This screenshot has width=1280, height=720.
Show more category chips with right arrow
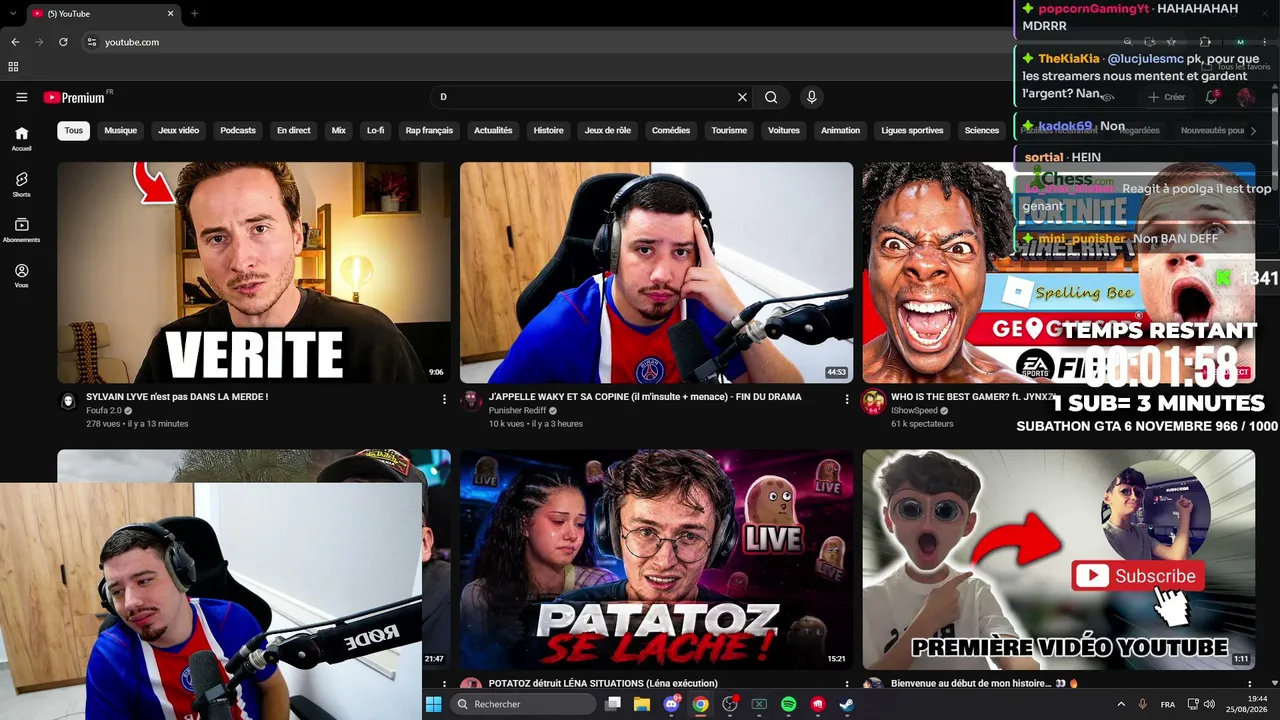coord(1253,130)
